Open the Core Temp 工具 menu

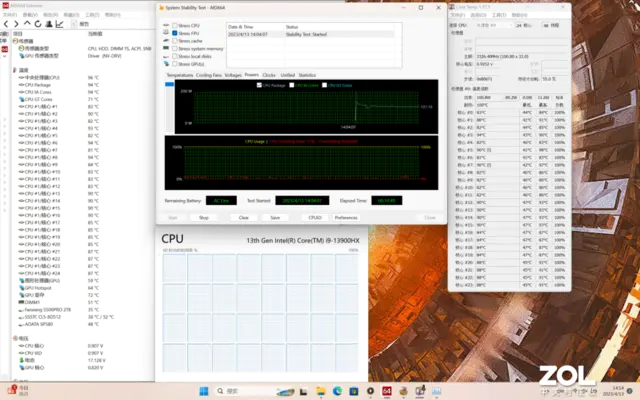tap(499, 15)
